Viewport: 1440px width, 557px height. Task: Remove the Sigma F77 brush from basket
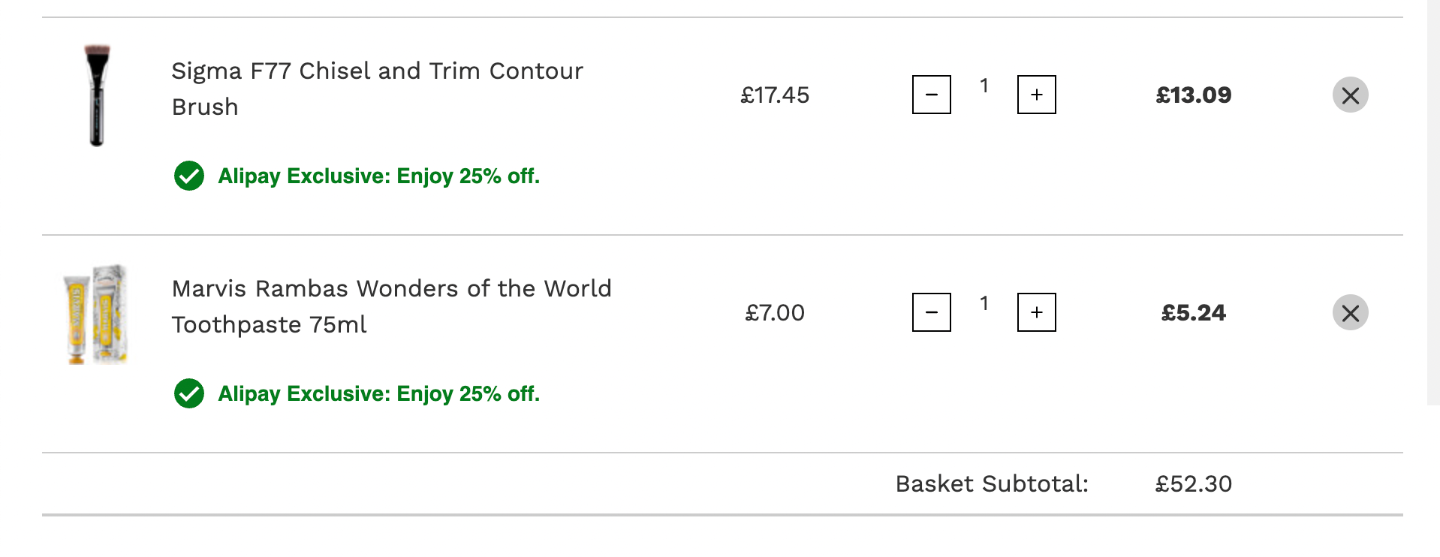coord(1350,95)
